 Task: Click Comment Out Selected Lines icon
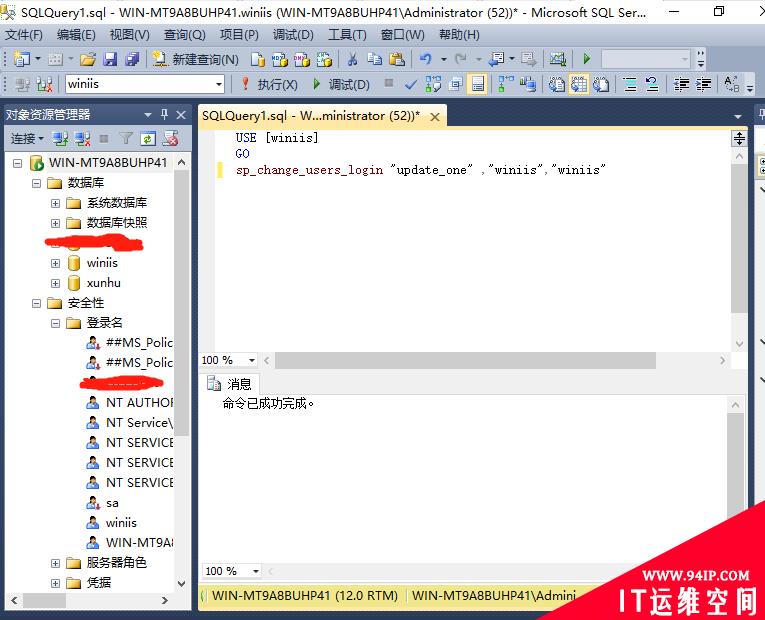[630, 84]
